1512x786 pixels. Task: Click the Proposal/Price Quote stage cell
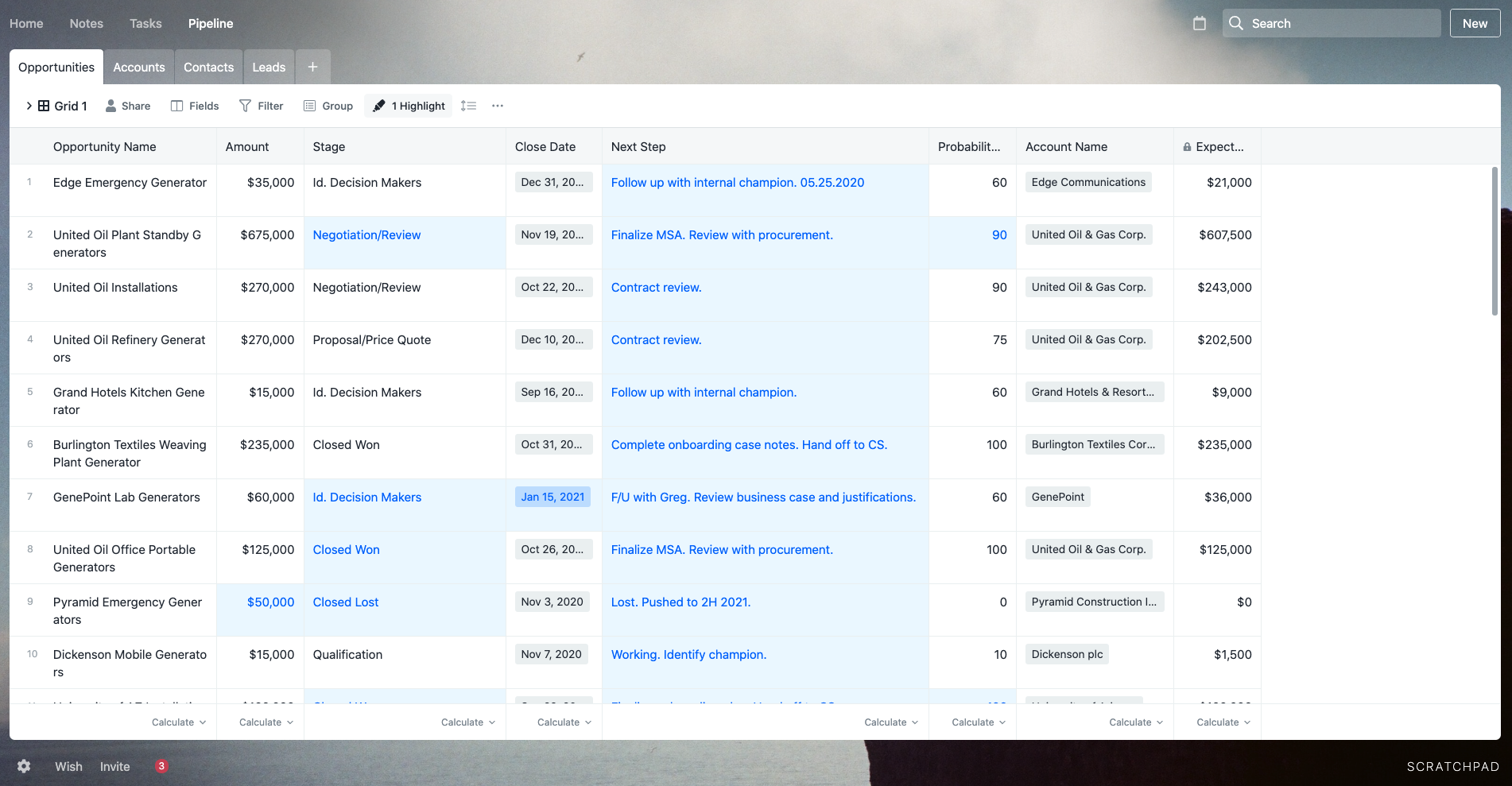click(x=405, y=347)
